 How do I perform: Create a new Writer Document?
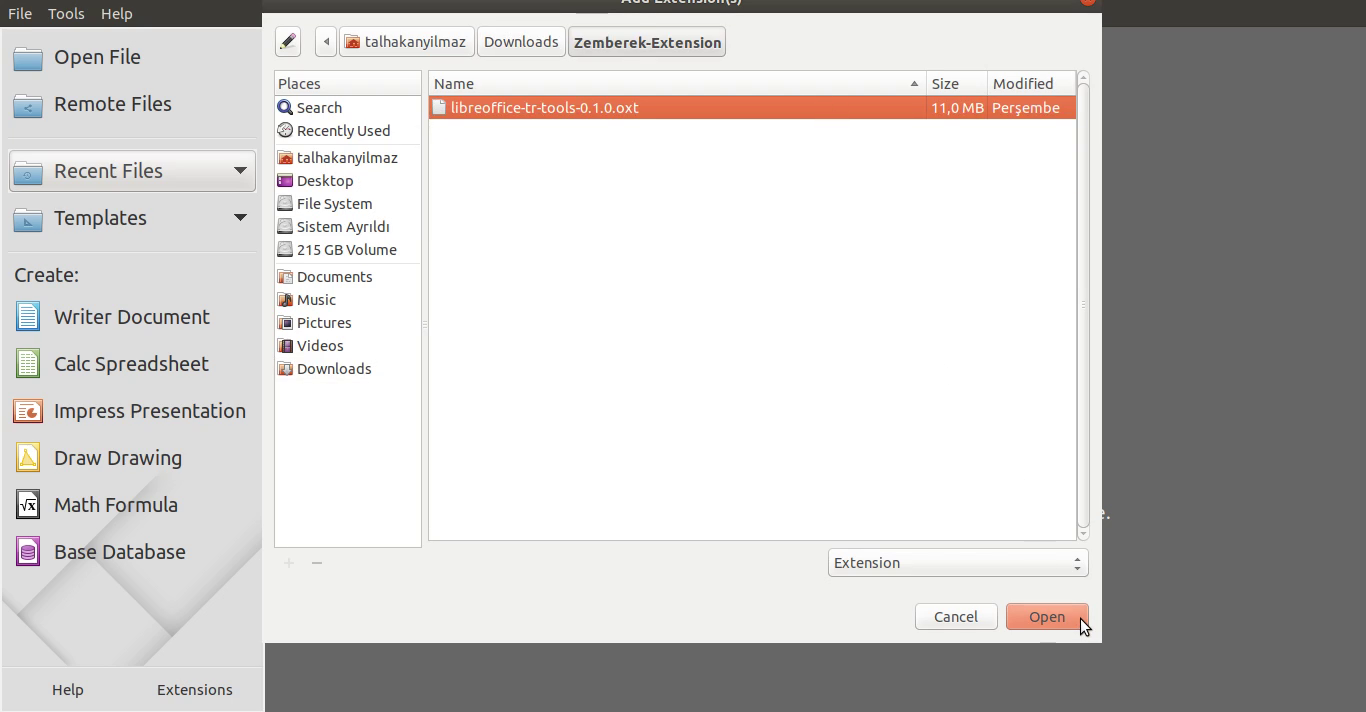point(131,317)
